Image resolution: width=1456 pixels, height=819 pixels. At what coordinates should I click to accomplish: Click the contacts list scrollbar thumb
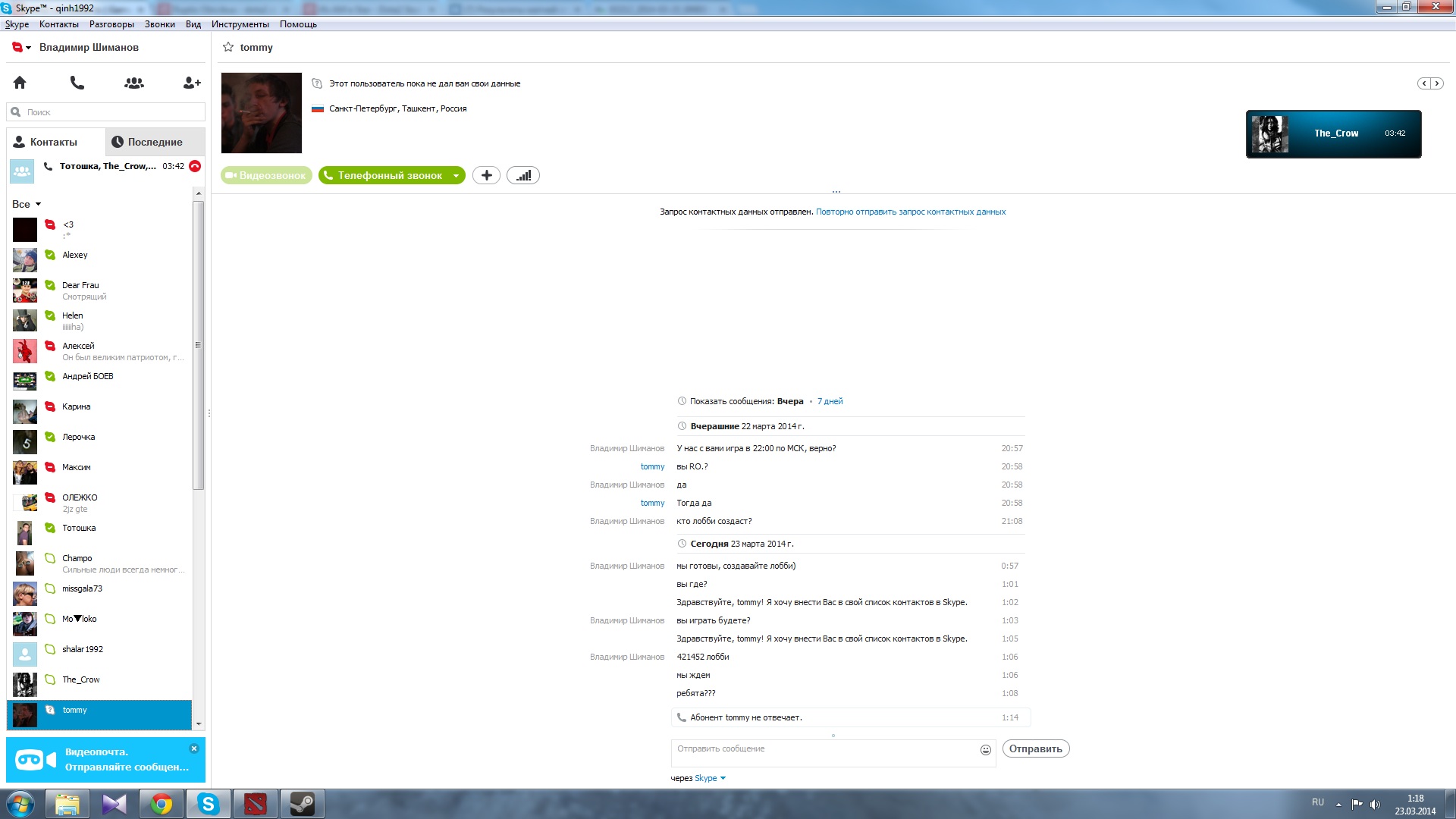198,345
